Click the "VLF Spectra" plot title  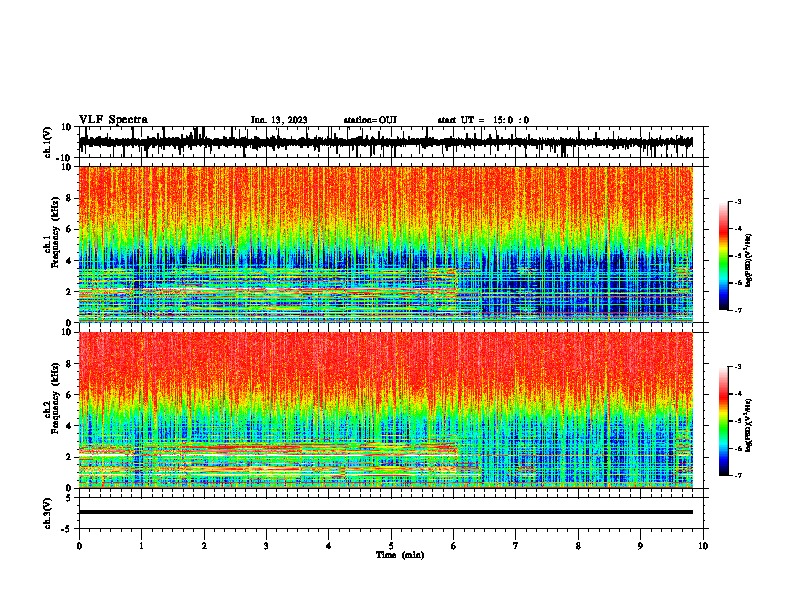tap(113, 120)
